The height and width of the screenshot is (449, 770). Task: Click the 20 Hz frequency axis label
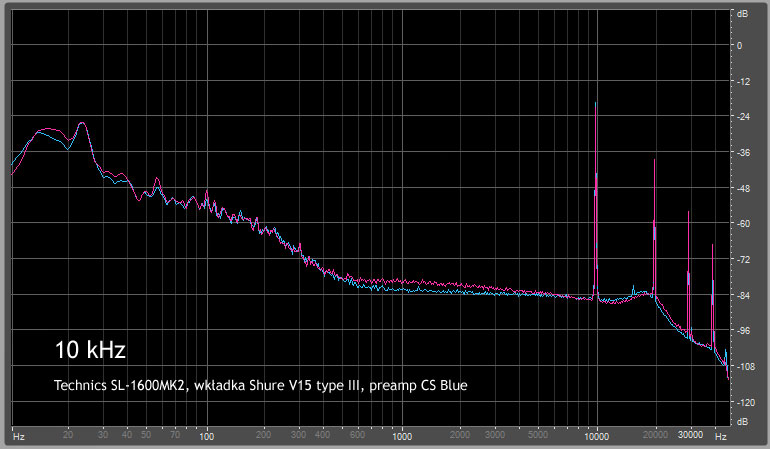(x=68, y=435)
